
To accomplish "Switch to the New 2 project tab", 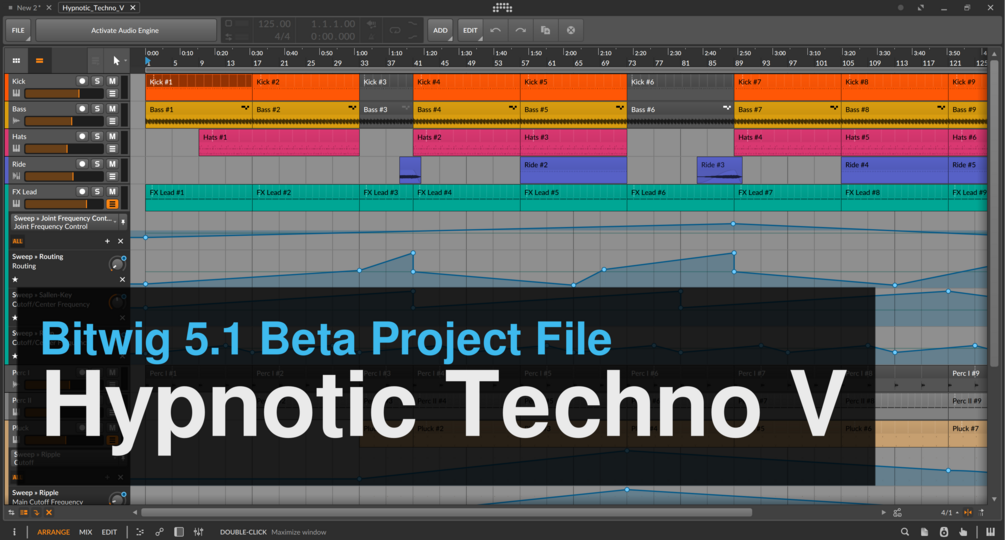I will coord(28,8).
